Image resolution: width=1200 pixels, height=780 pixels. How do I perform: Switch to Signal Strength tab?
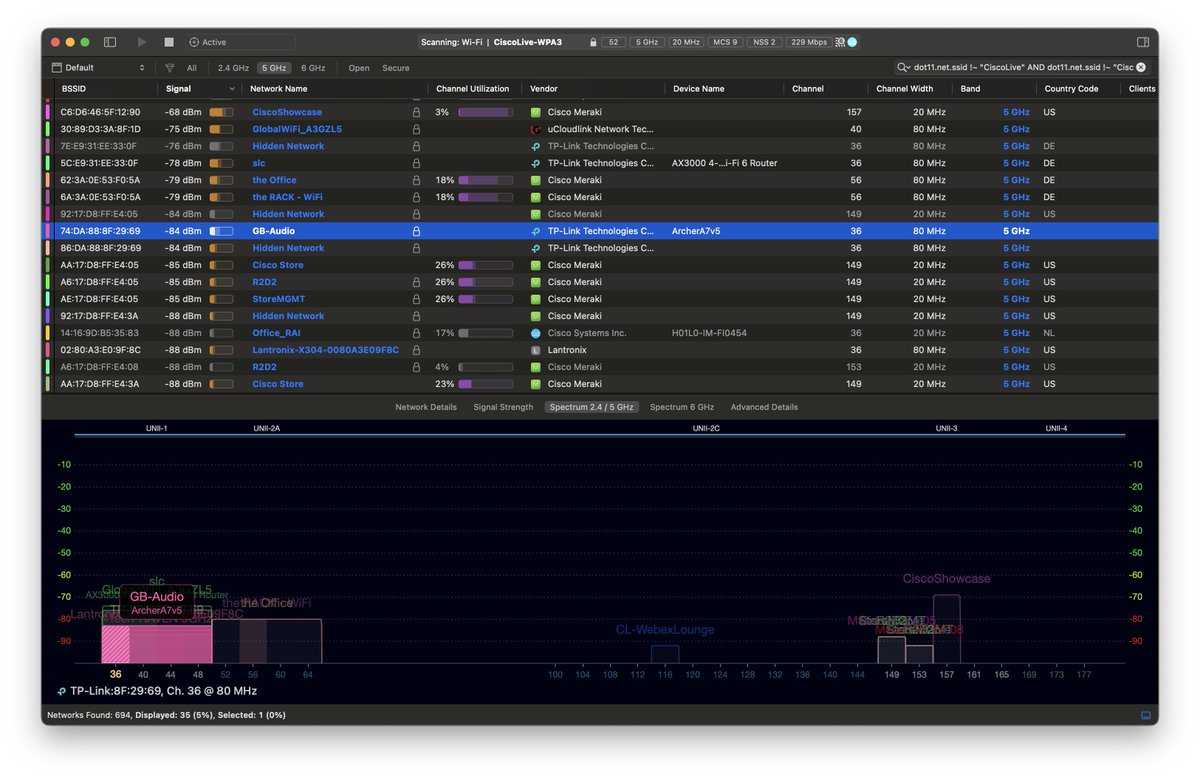point(503,407)
